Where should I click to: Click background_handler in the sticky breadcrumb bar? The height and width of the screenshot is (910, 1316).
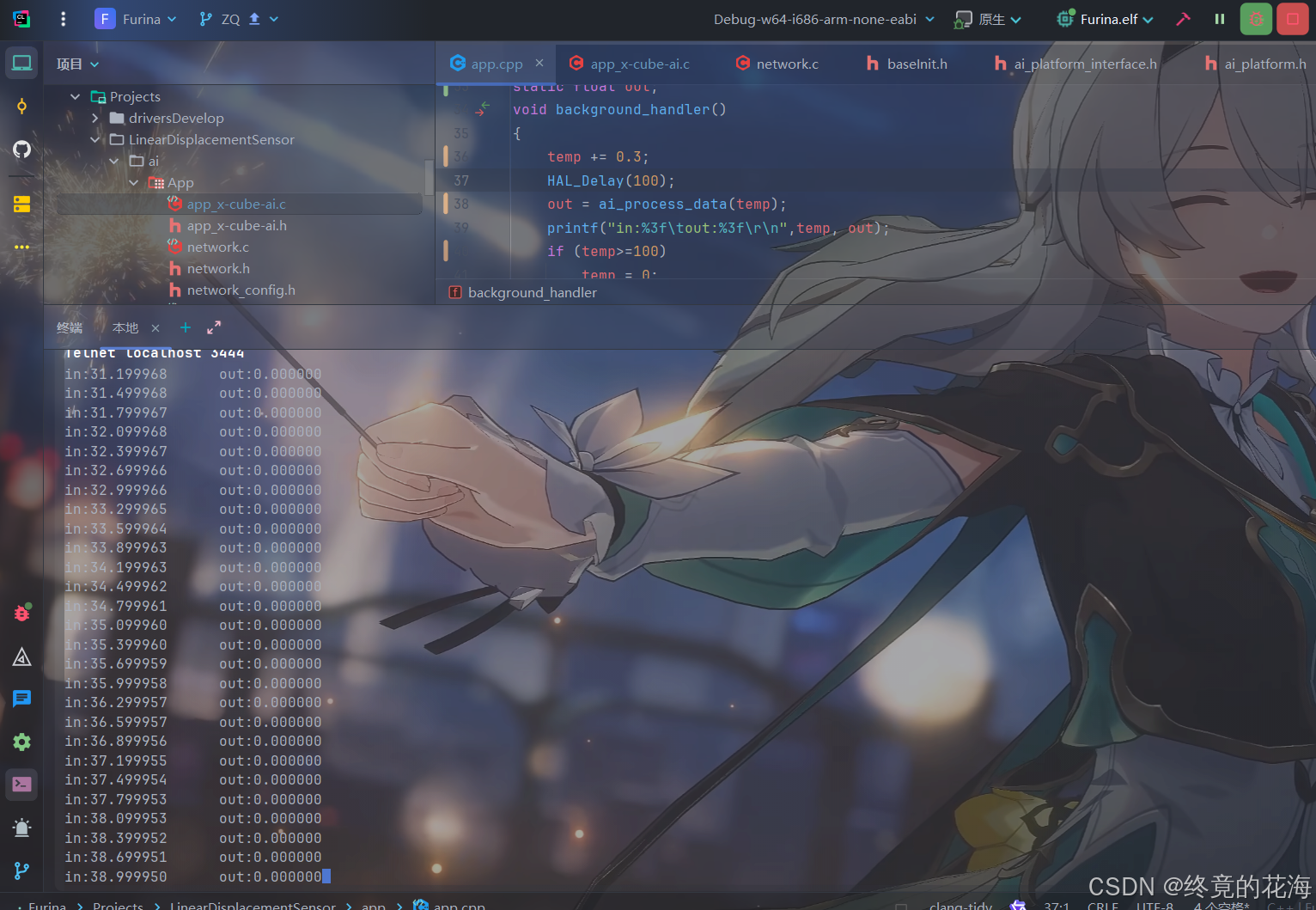pyautogui.click(x=523, y=292)
